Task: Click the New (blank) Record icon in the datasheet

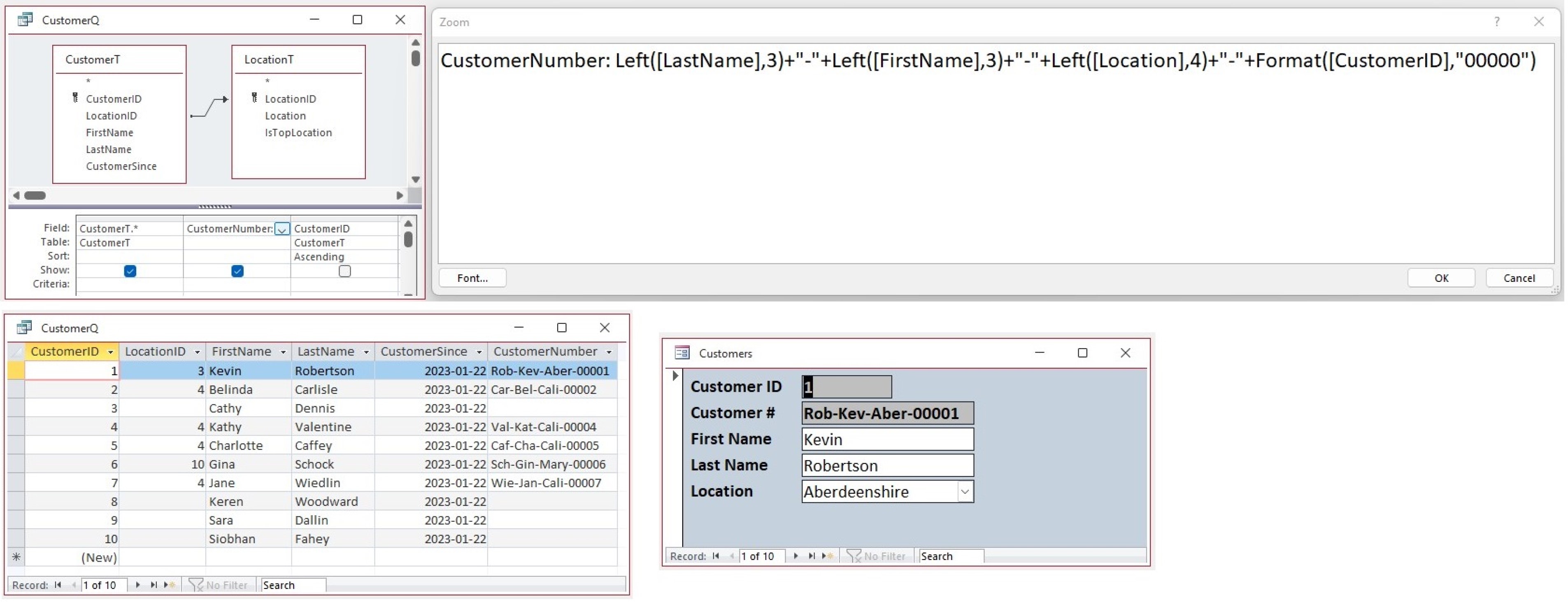Action: (x=170, y=584)
